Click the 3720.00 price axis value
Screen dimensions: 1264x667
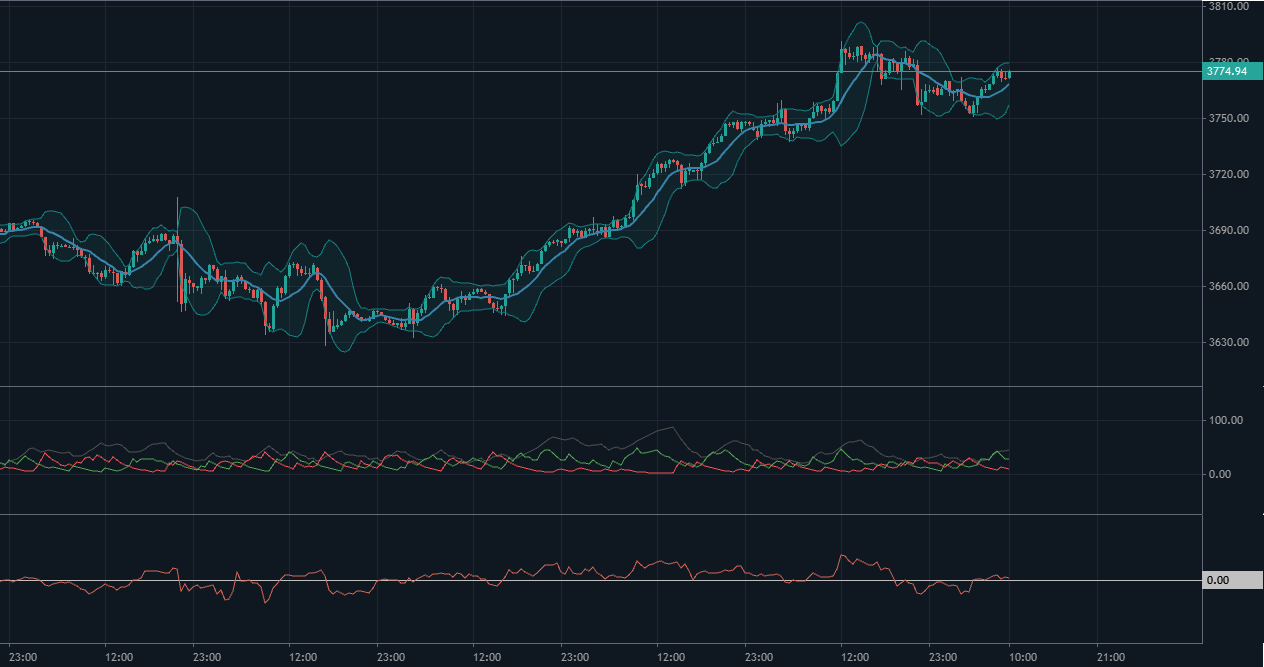(1227, 174)
